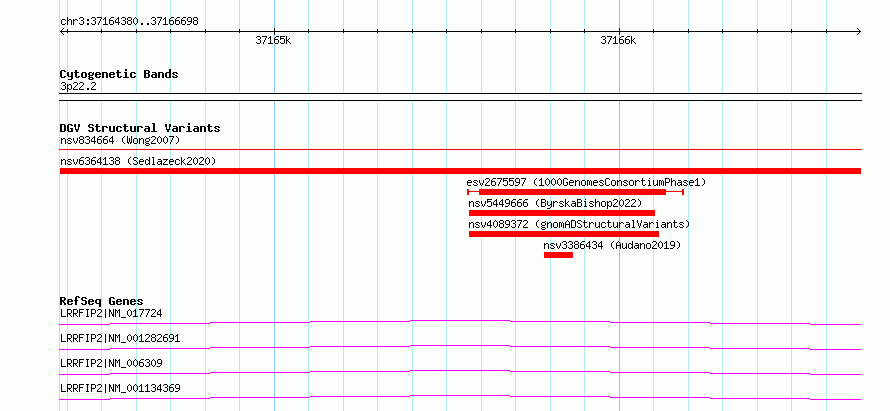890x411 pixels.
Task: Click the short nsv3386434 red bar
Action: [x=558, y=255]
